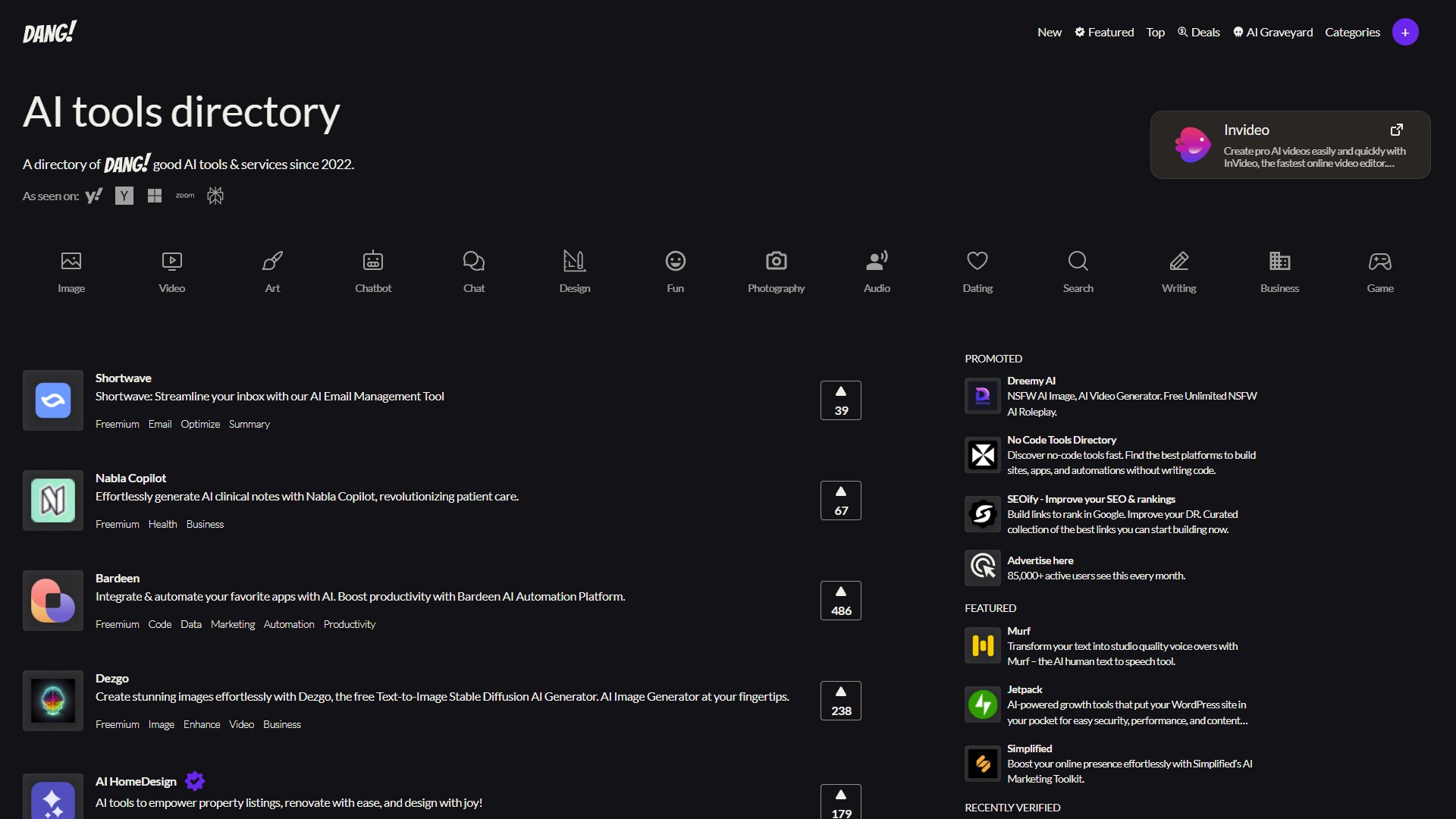Click the SEOify promoted icon
This screenshot has width=1456, height=819.
(x=983, y=514)
